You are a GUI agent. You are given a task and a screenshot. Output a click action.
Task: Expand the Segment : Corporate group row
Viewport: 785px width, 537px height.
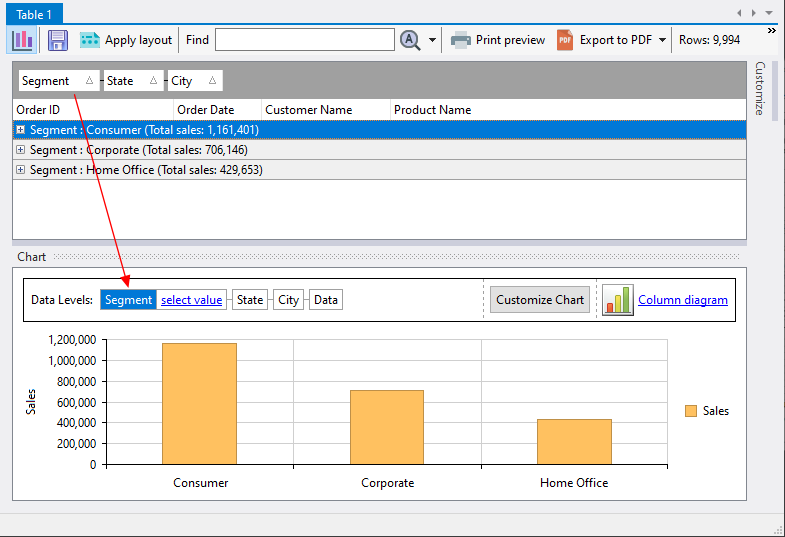pyautogui.click(x=21, y=150)
